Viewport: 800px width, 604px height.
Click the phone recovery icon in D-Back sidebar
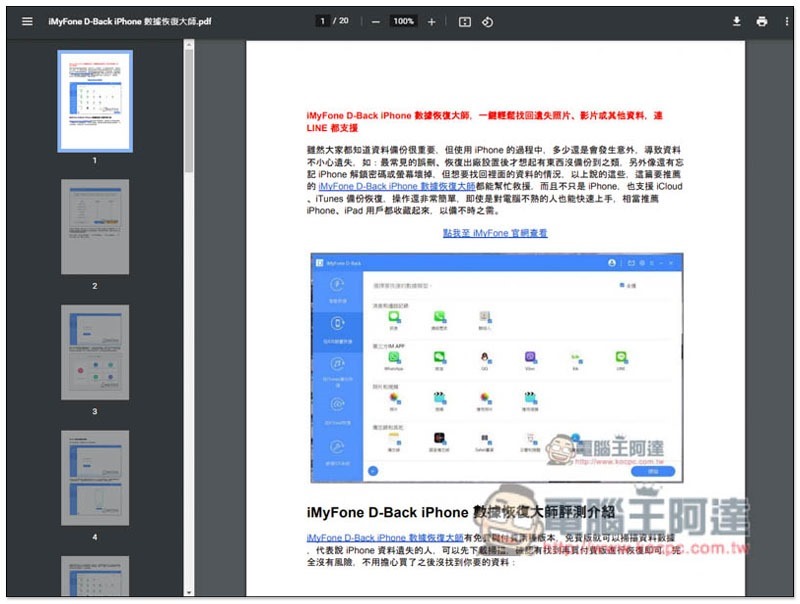[x=337, y=323]
